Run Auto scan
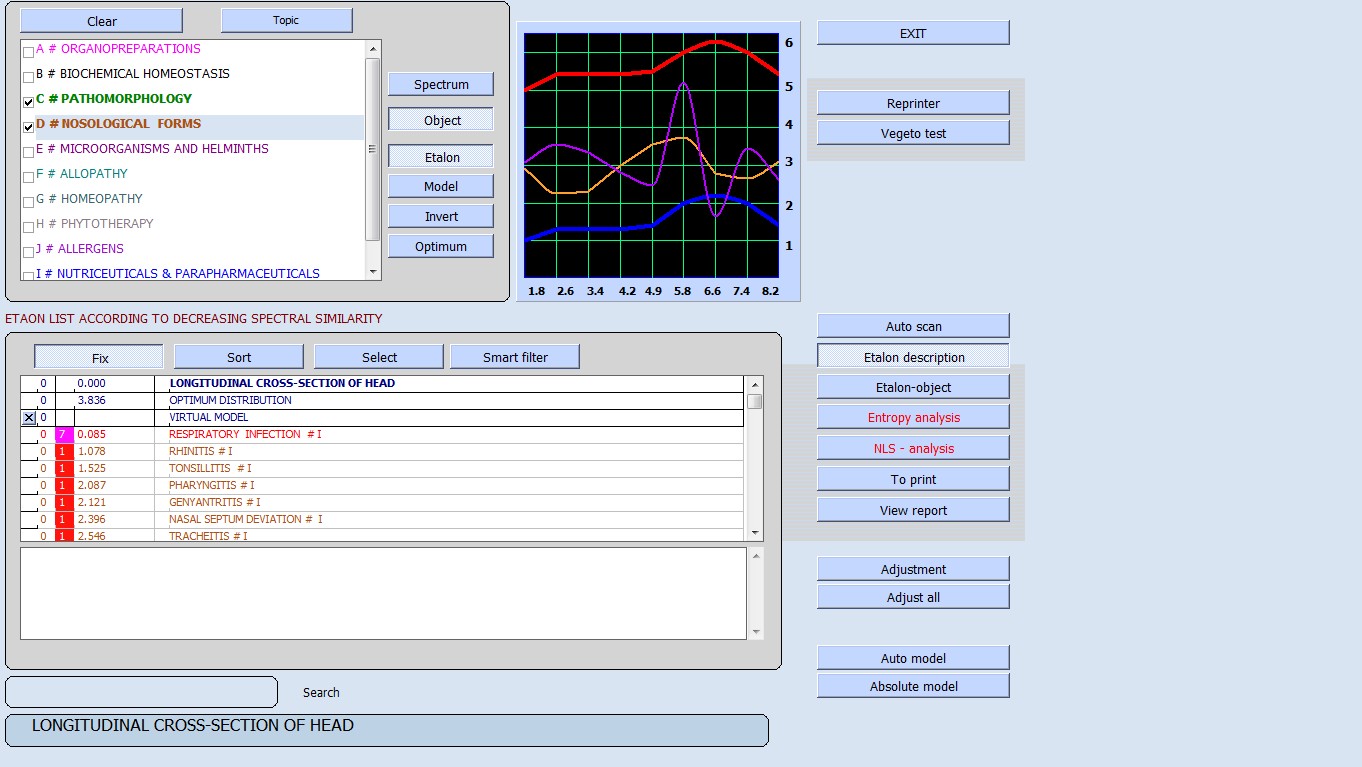This screenshot has height=767, width=1362. coord(913,326)
